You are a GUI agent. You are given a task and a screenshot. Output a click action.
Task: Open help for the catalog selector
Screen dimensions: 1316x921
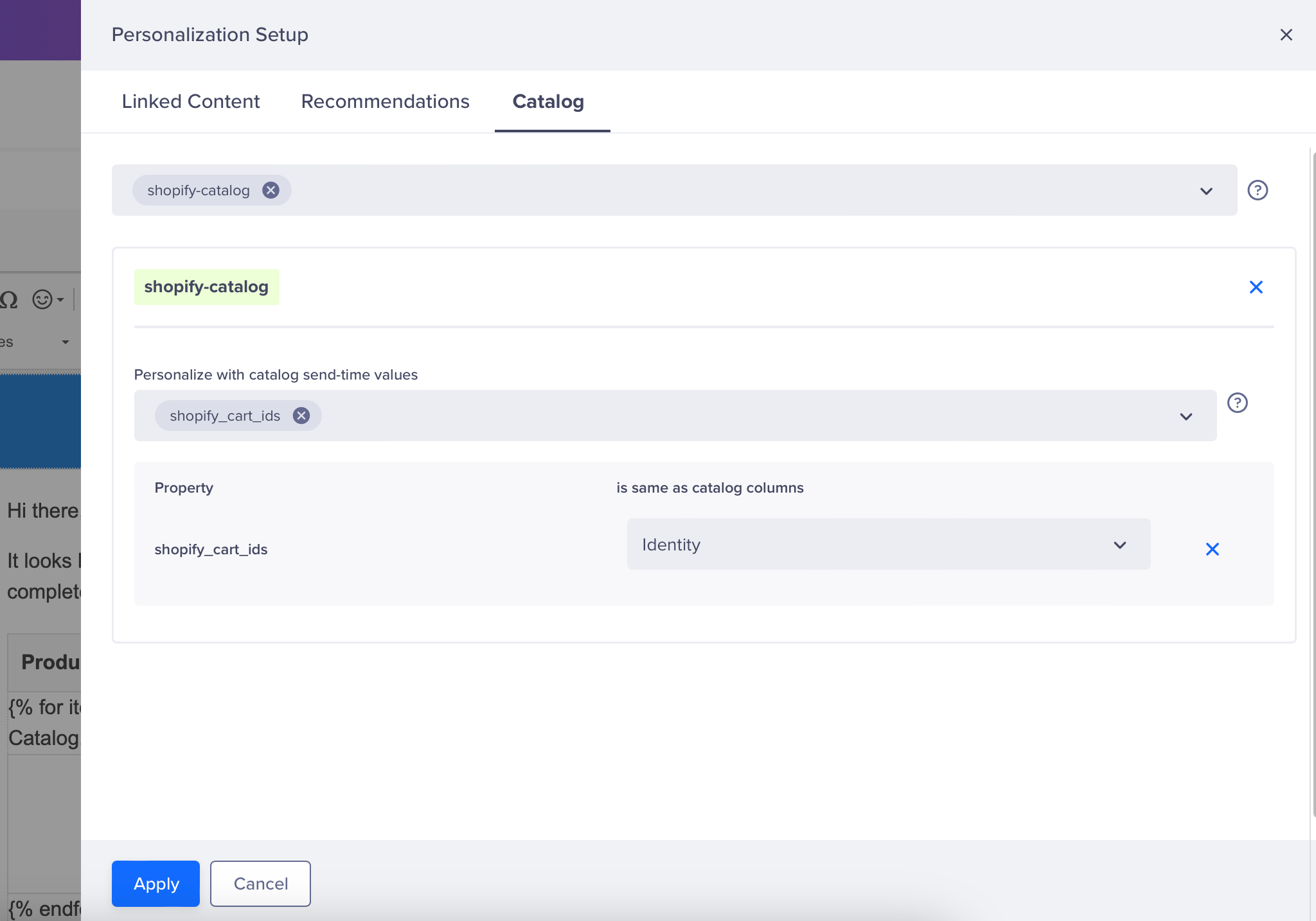[1258, 190]
